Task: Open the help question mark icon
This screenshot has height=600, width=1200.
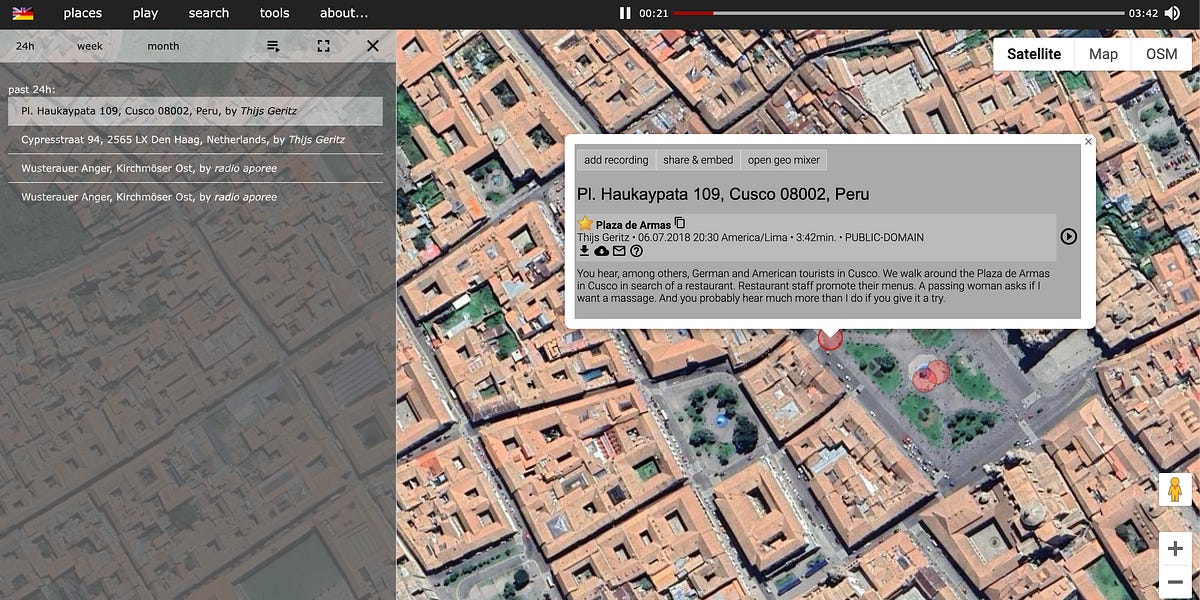Action: (x=636, y=250)
